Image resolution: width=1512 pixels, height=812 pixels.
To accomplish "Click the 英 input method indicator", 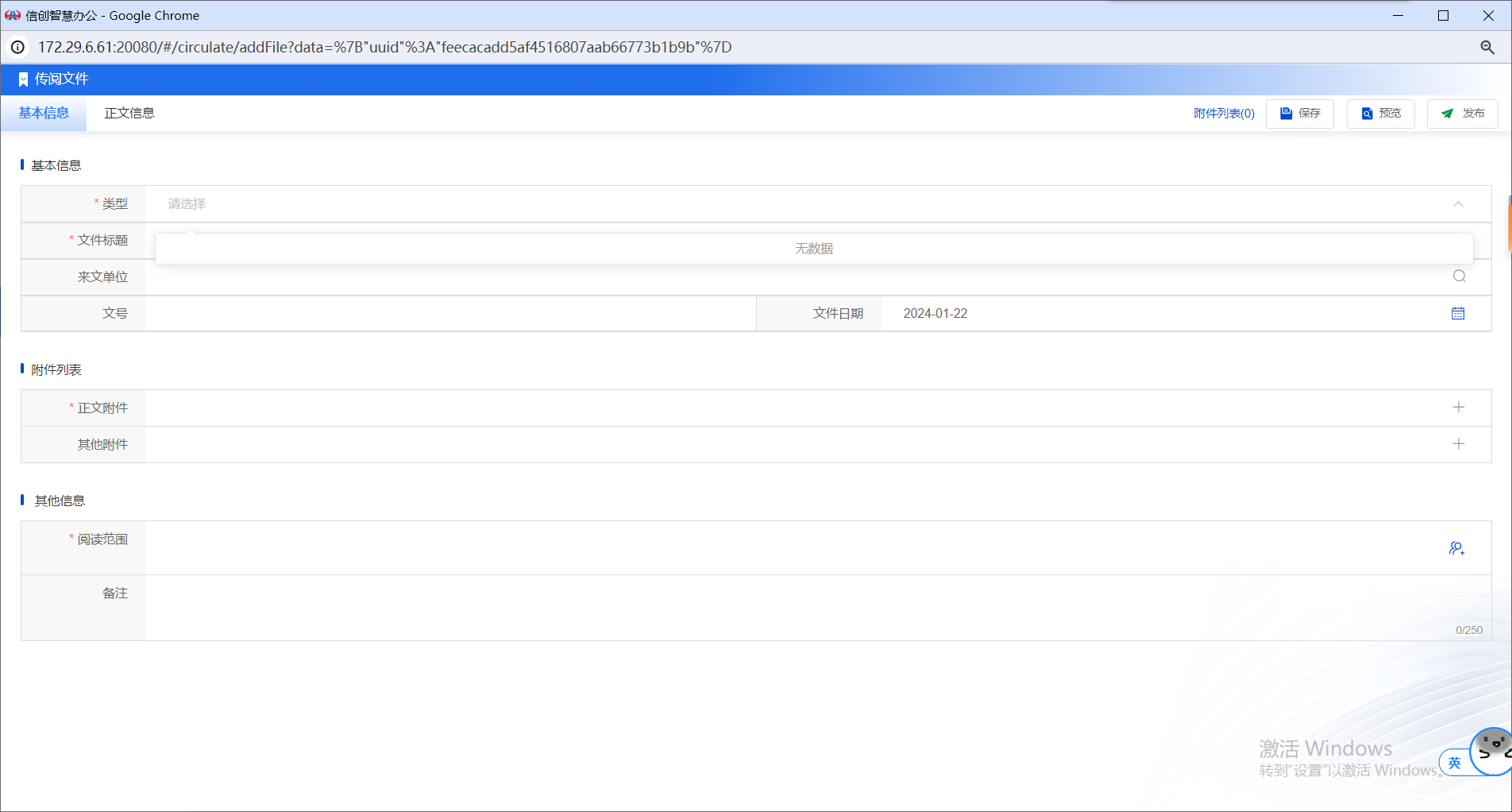I will point(1454,763).
